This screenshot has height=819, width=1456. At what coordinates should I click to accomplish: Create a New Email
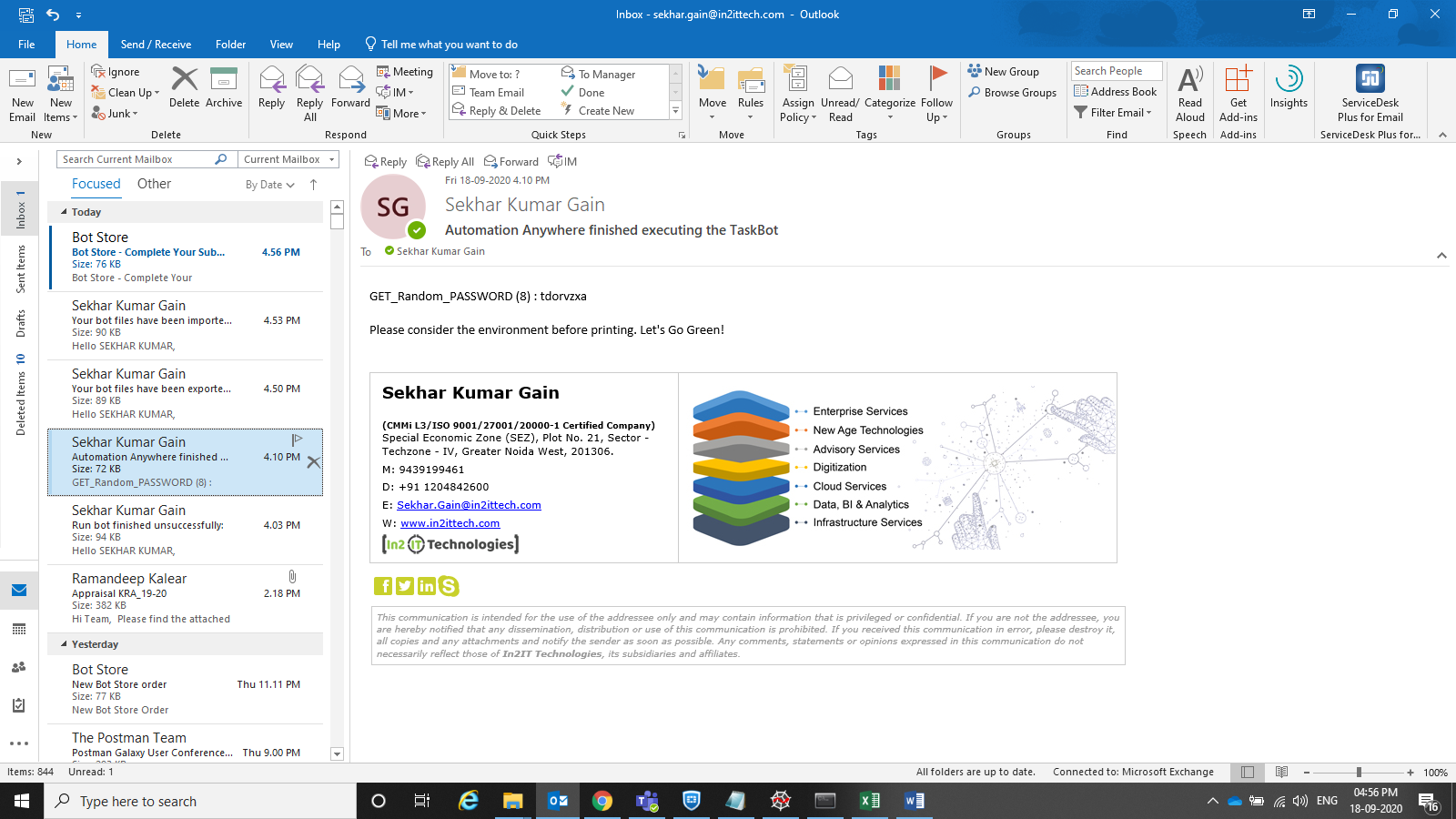(x=22, y=94)
